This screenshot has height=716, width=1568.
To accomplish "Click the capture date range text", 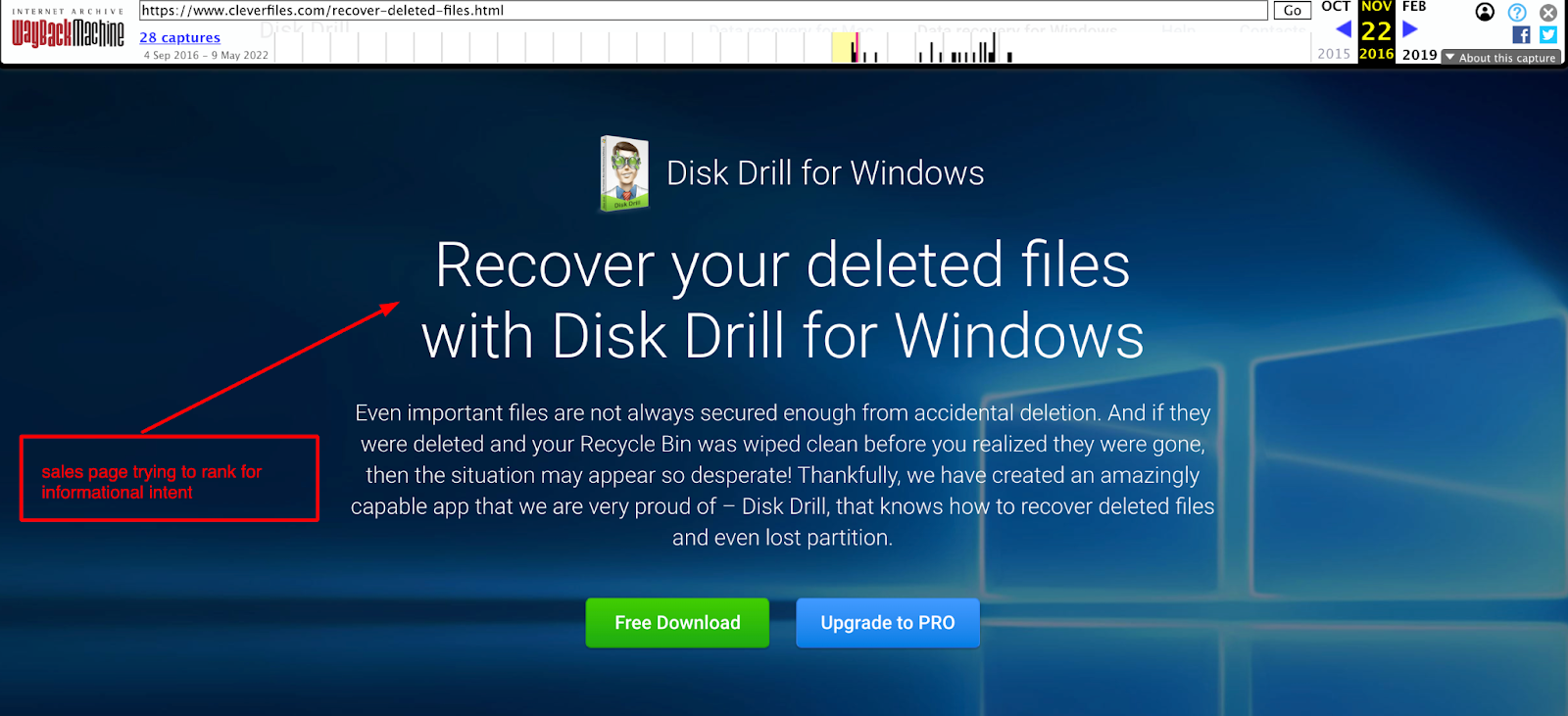I will pos(206,56).
